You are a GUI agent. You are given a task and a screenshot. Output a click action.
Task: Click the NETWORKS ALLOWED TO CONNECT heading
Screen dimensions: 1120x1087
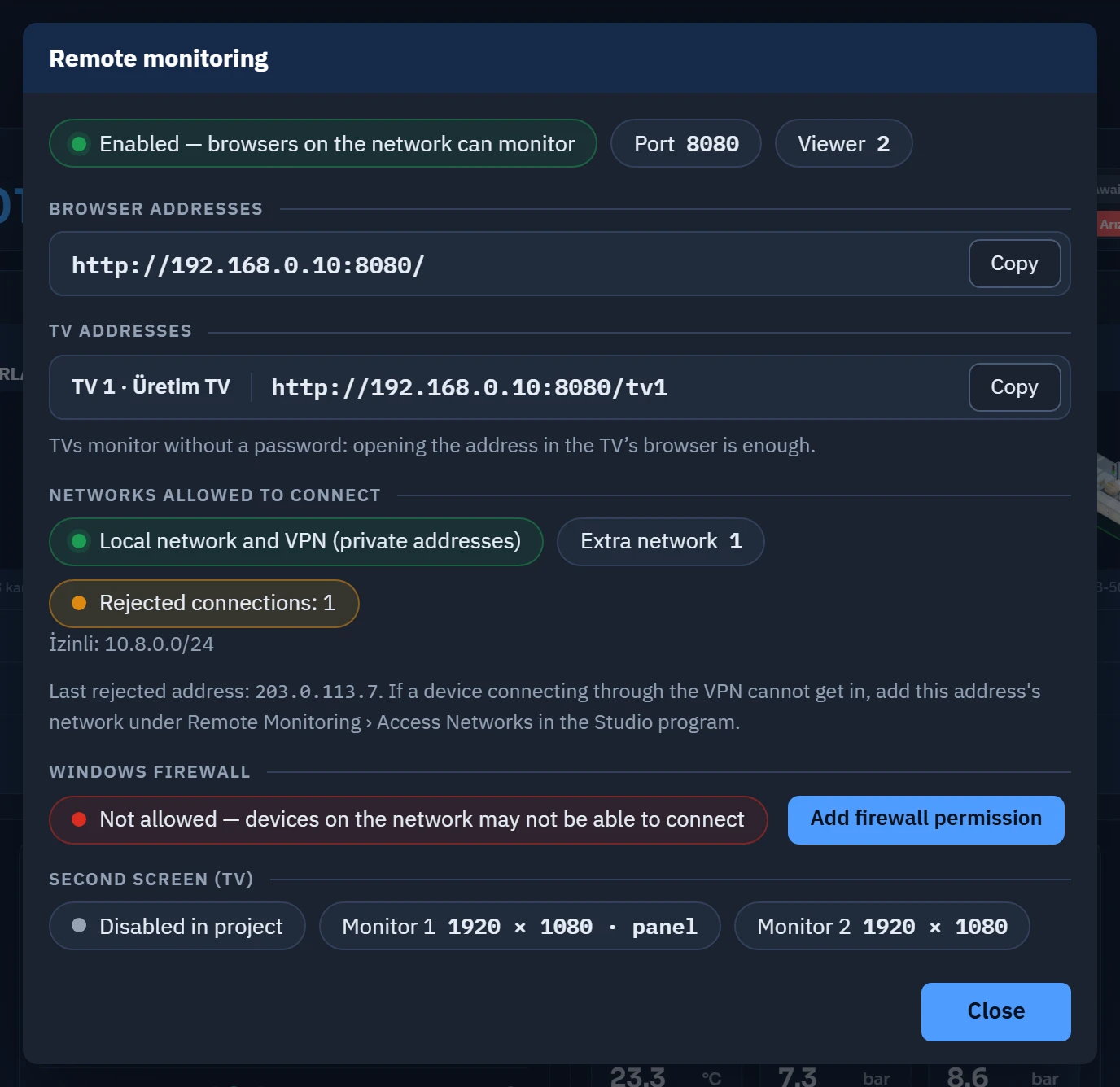tap(215, 495)
